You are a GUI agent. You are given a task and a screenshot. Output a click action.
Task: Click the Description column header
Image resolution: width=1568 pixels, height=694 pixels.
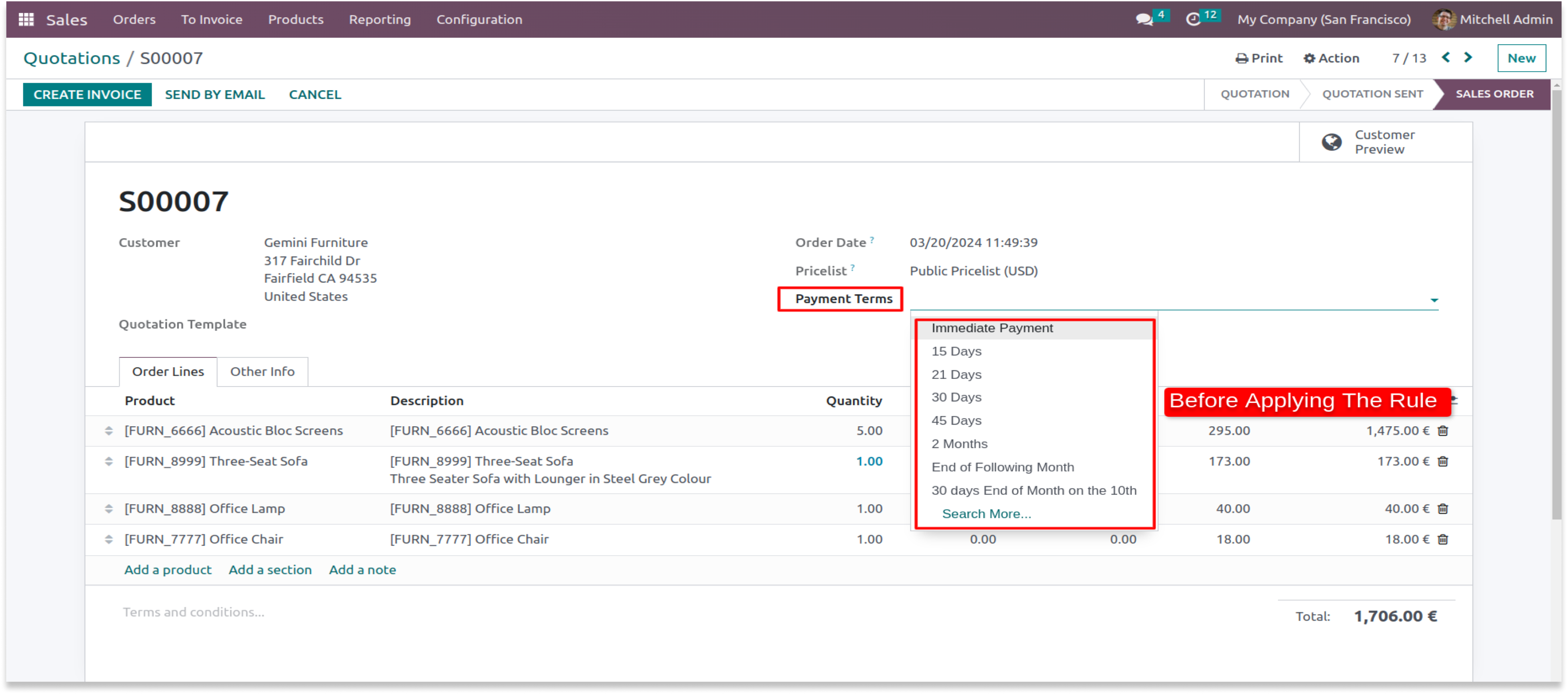(427, 401)
